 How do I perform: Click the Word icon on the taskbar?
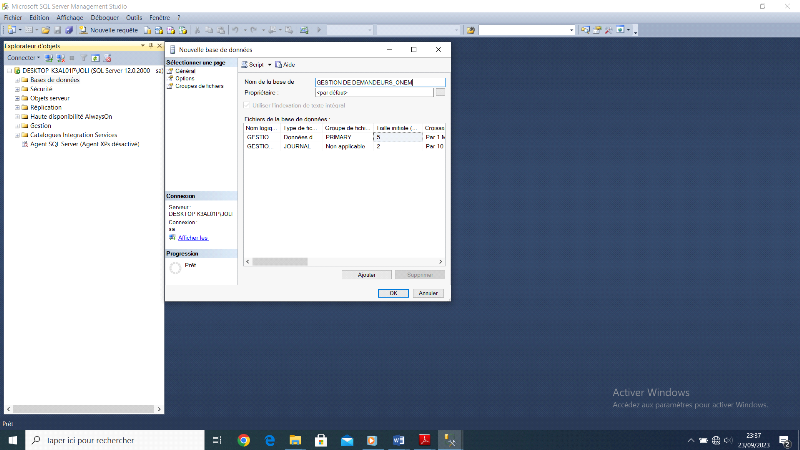point(398,440)
